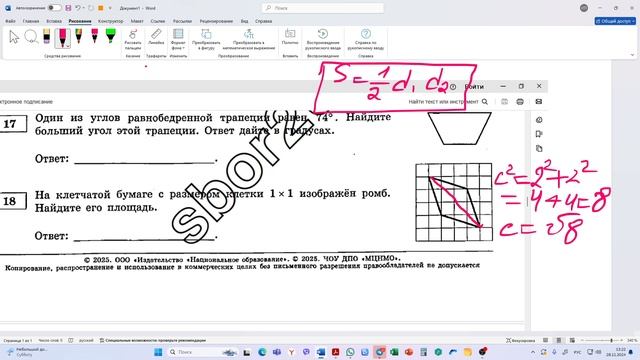This screenshot has height=360, width=640.
Task: Switch to the Home tab
Action: point(31,21)
